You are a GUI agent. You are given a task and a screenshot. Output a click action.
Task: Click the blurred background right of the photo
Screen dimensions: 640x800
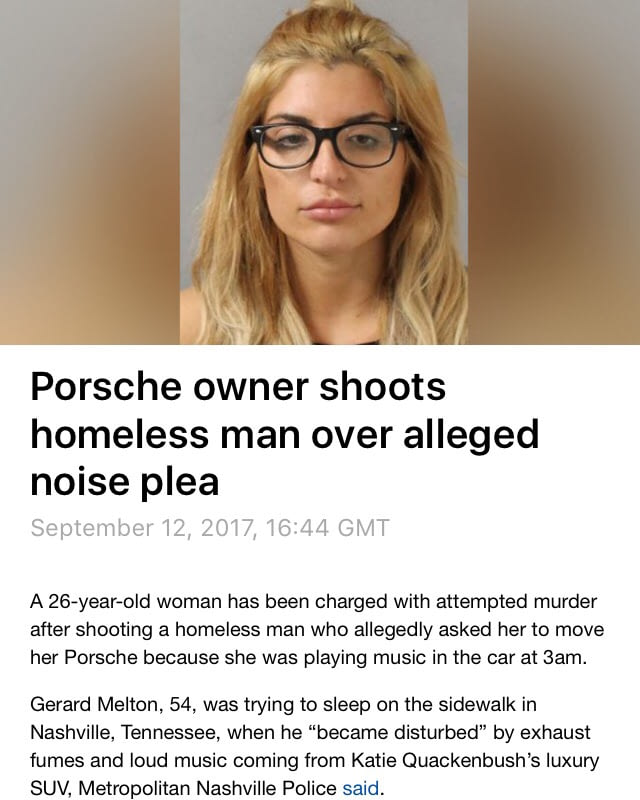(x=554, y=172)
